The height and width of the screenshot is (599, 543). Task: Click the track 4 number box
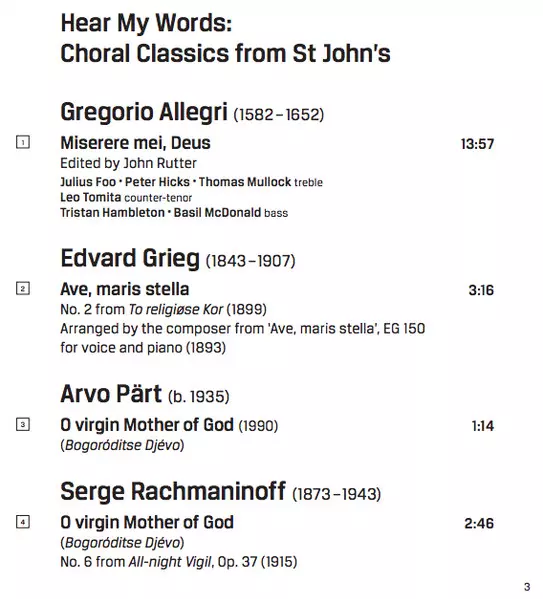click(23, 522)
